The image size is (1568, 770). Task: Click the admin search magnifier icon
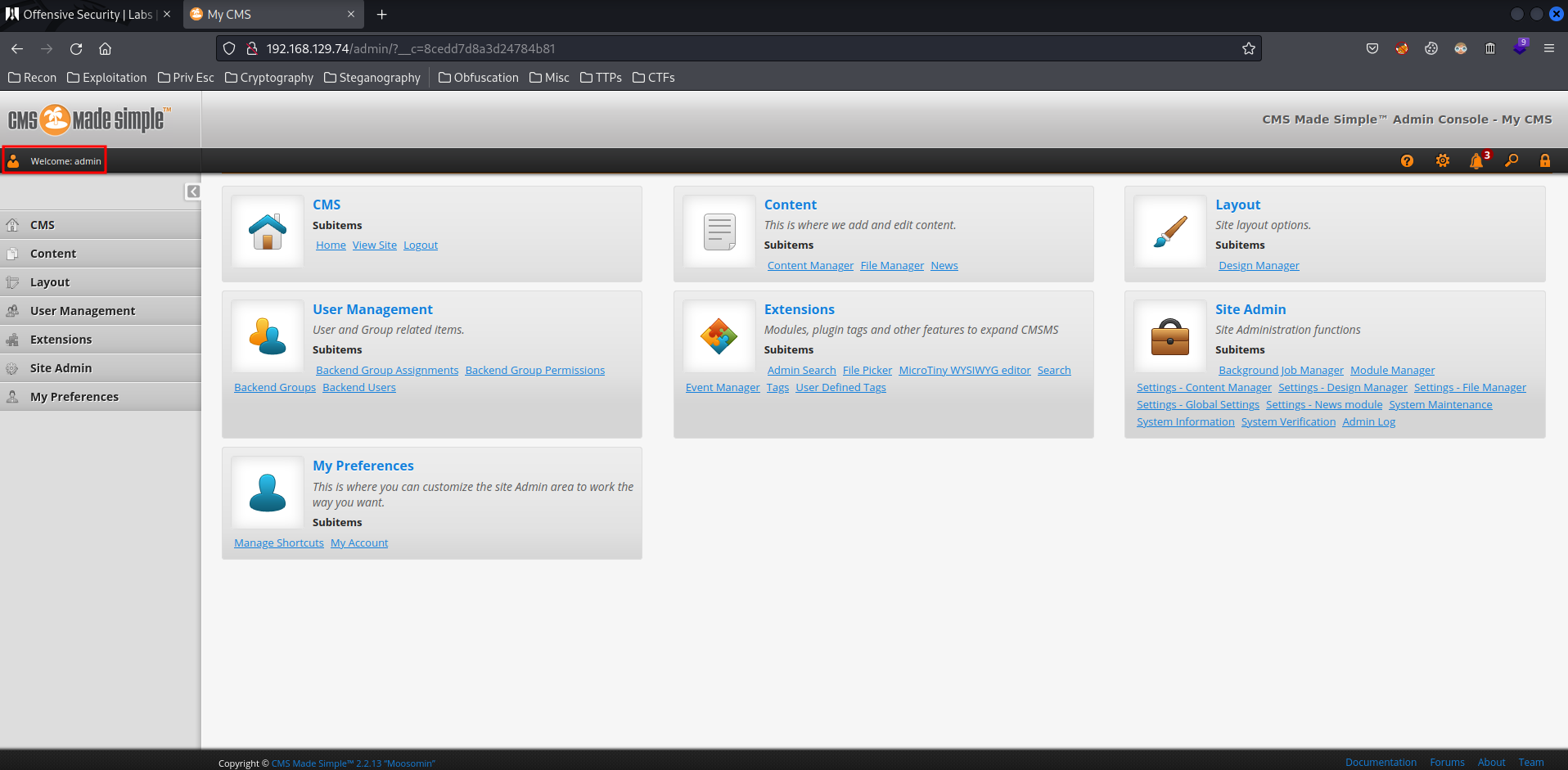click(x=1512, y=161)
